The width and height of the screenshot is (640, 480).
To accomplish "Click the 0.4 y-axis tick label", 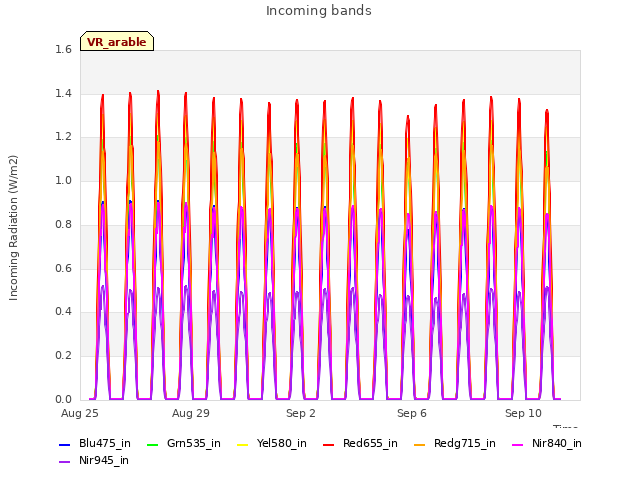I will point(63,311).
